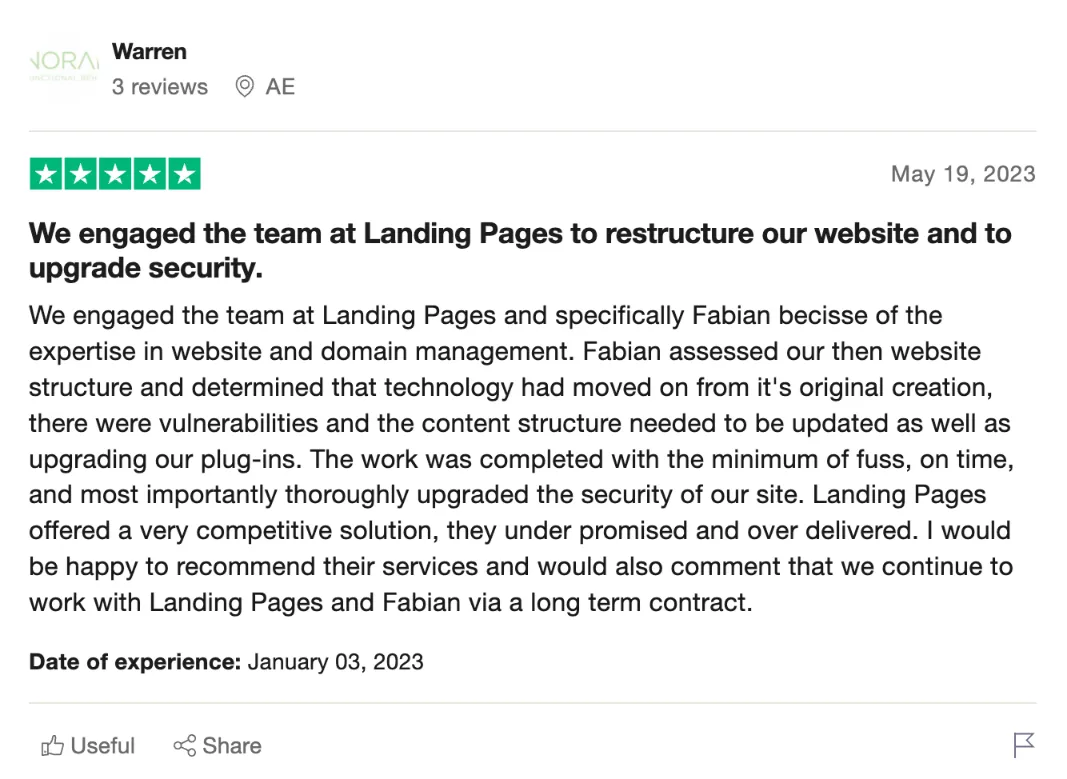Click the 'Useful' button label
1067x779 pixels.
103,746
